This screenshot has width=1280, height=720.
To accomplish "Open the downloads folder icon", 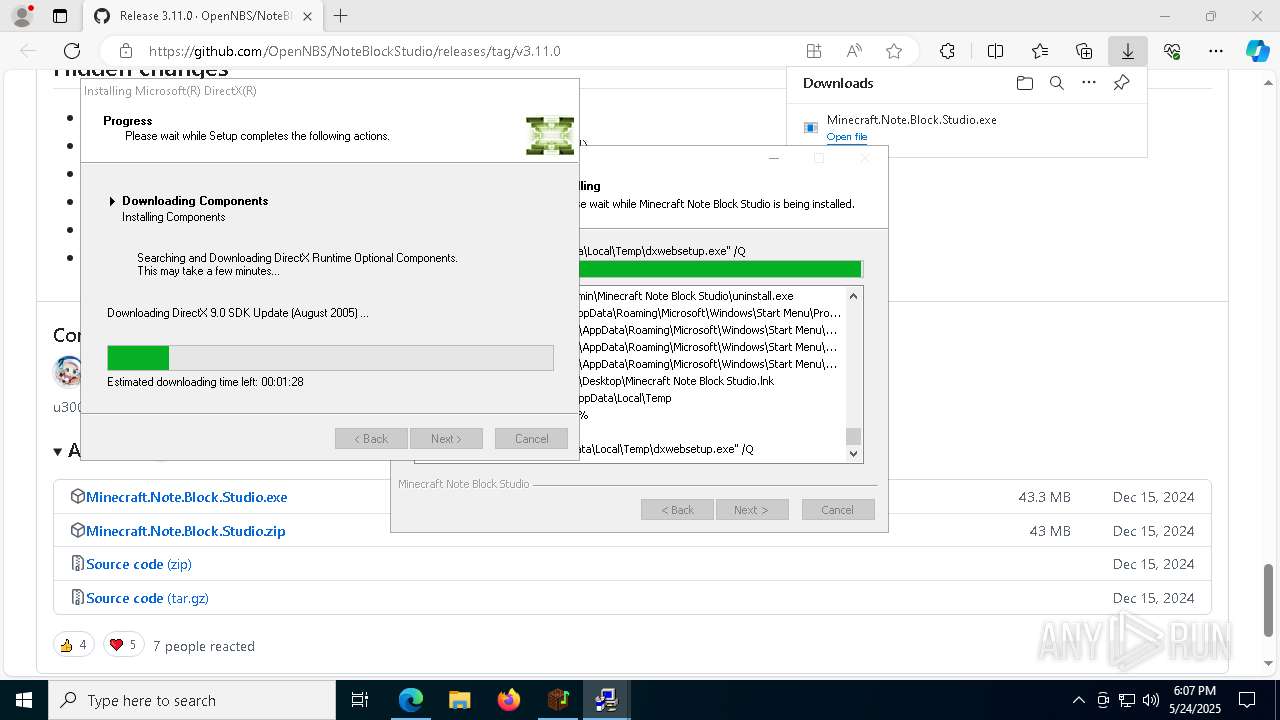I will (1024, 83).
